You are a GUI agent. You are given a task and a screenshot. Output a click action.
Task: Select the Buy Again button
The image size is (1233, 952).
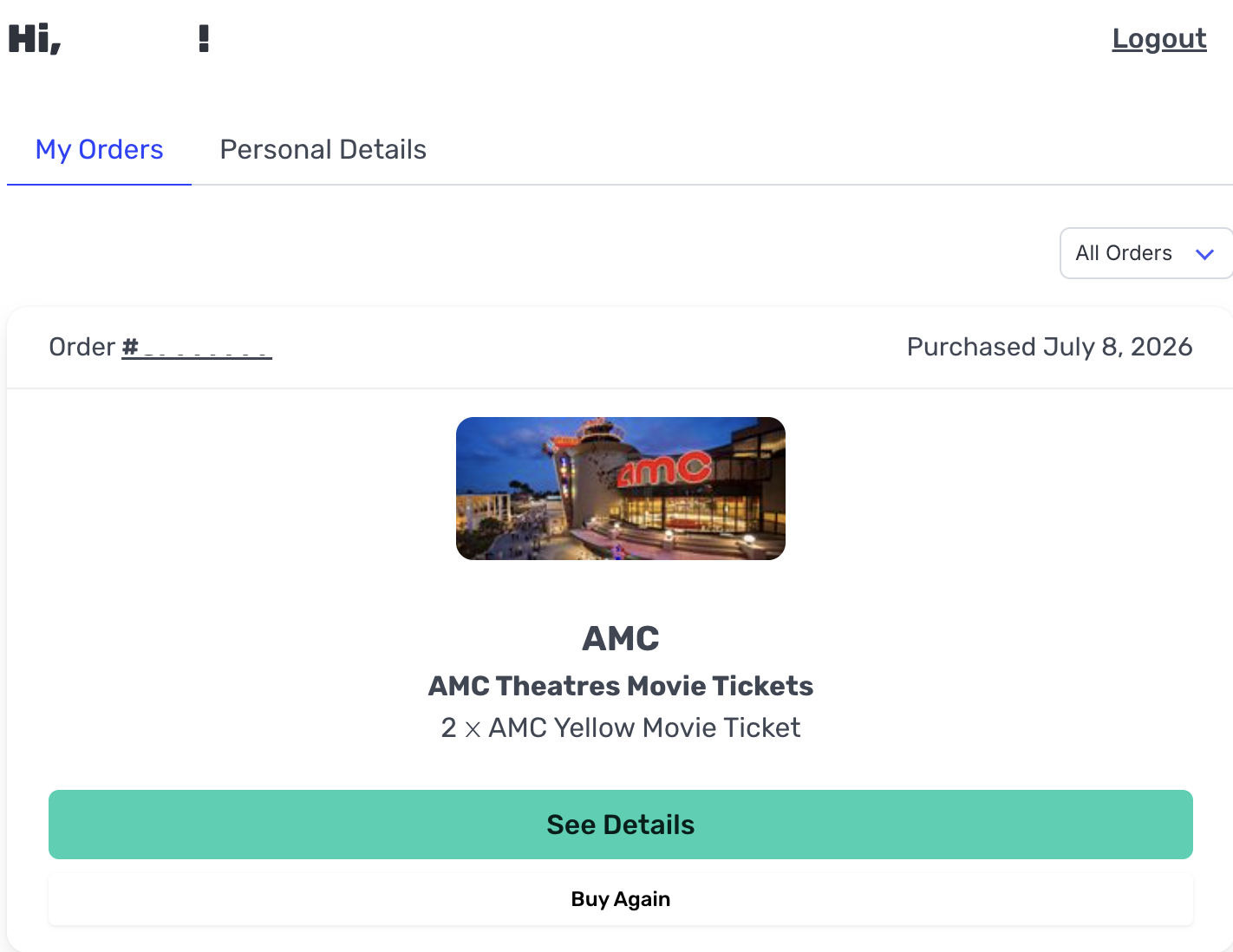(621, 899)
